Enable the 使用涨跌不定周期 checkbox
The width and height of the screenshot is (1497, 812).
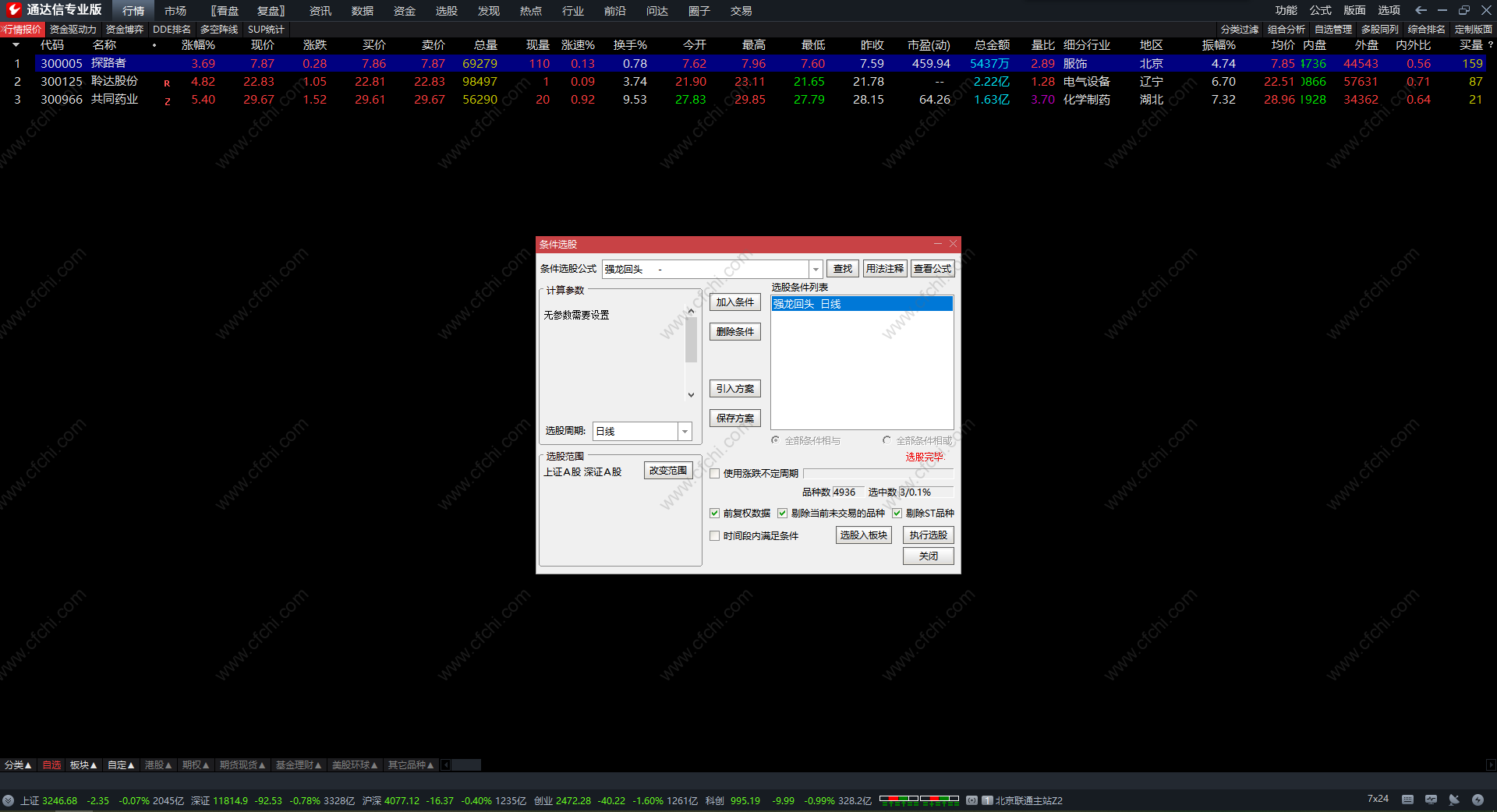click(x=714, y=474)
